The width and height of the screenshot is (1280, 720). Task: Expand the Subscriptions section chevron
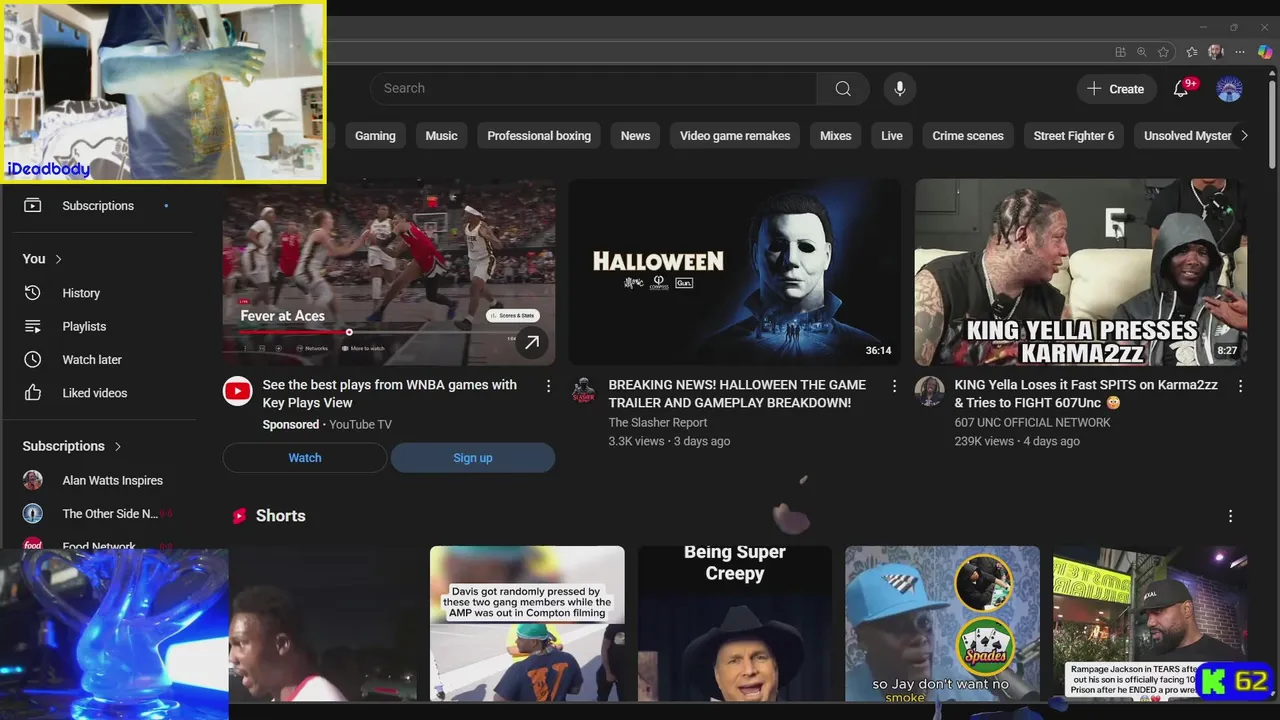click(x=118, y=446)
